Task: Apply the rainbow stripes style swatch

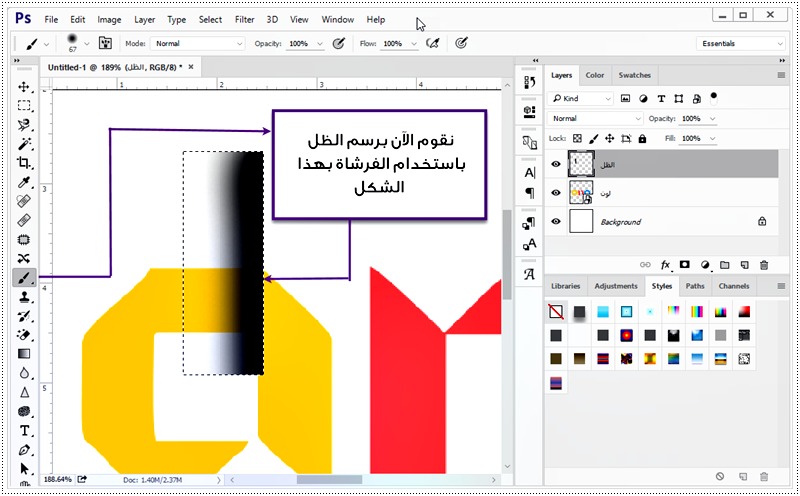Action: (697, 311)
